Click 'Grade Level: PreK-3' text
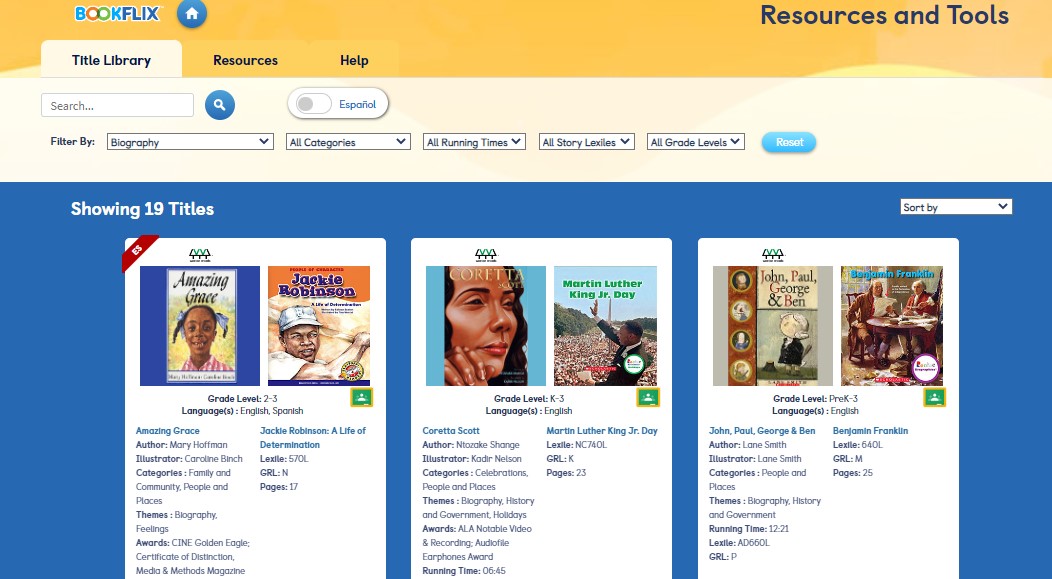Viewport: 1052px width, 579px height. click(815, 399)
